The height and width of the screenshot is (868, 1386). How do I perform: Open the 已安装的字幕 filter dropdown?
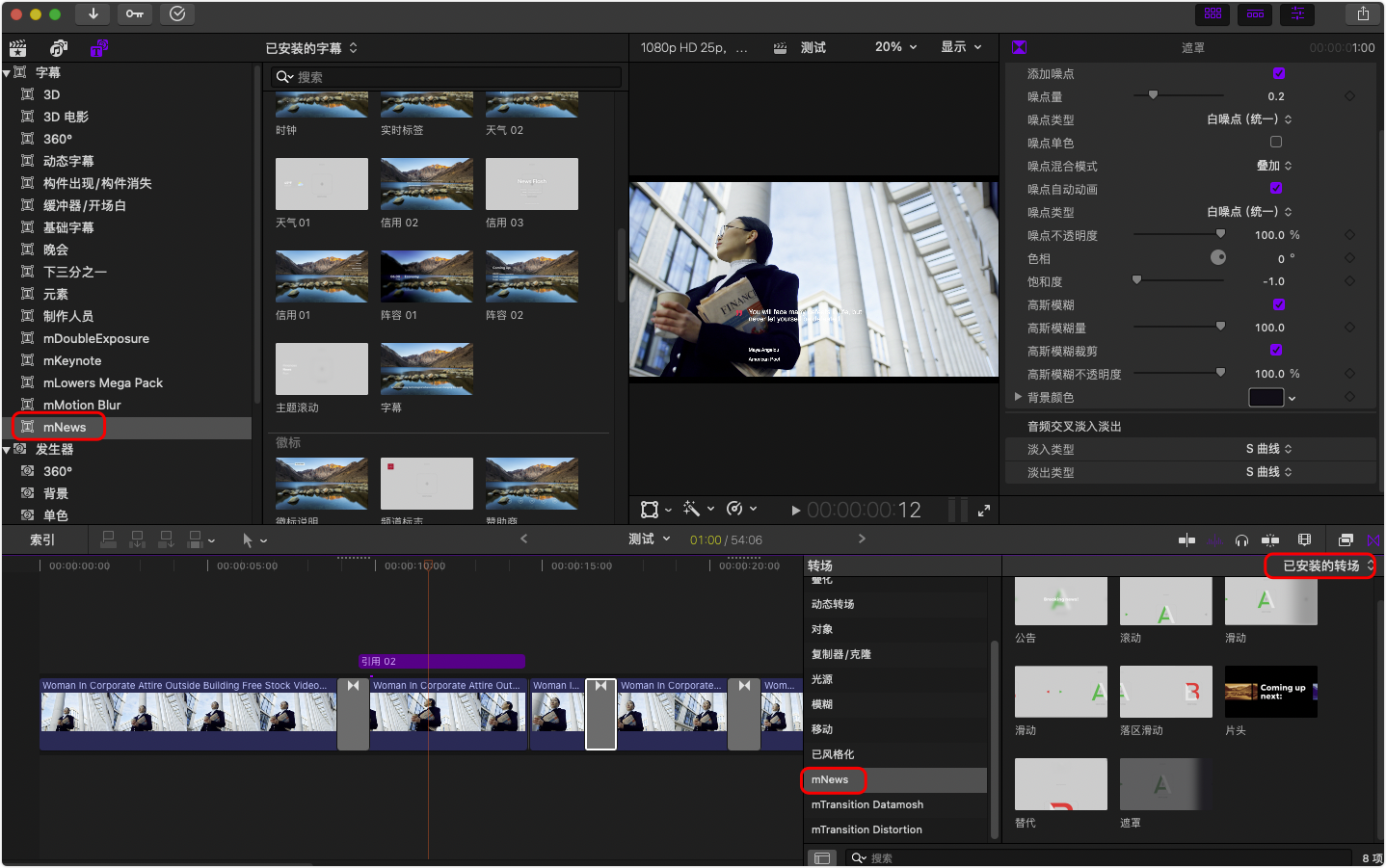[x=311, y=48]
